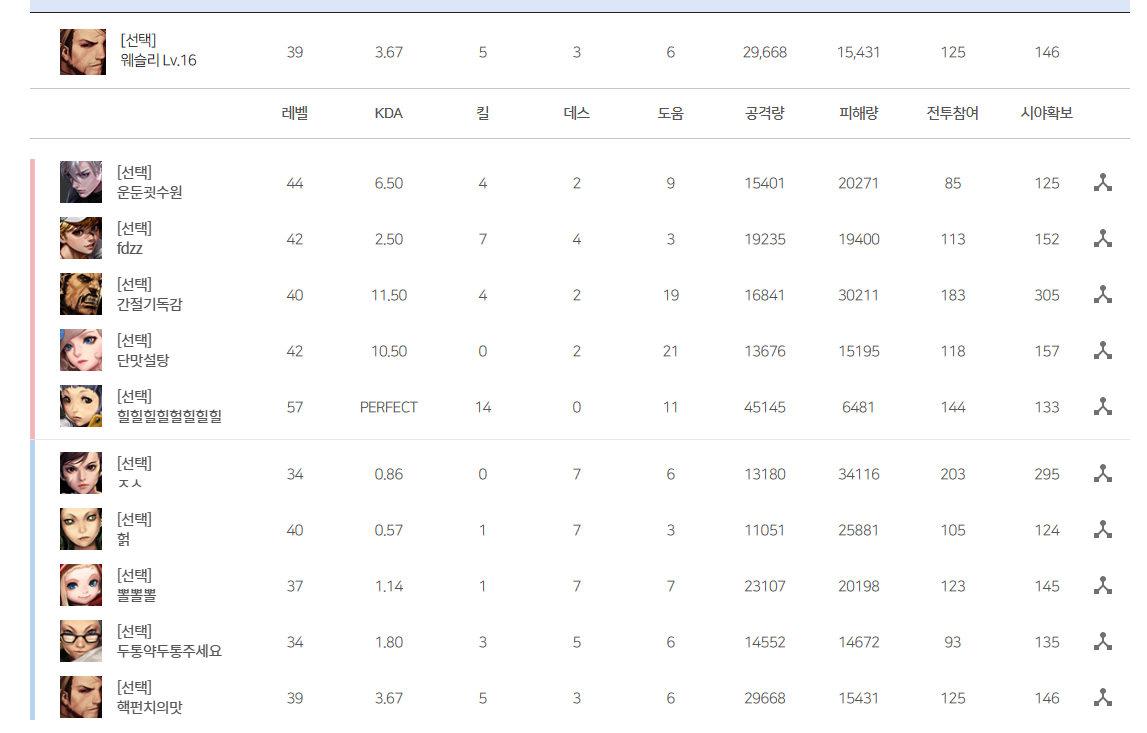
Task: Open player name 힐힐힐힐헐힐힐힐
Action: click(x=169, y=416)
